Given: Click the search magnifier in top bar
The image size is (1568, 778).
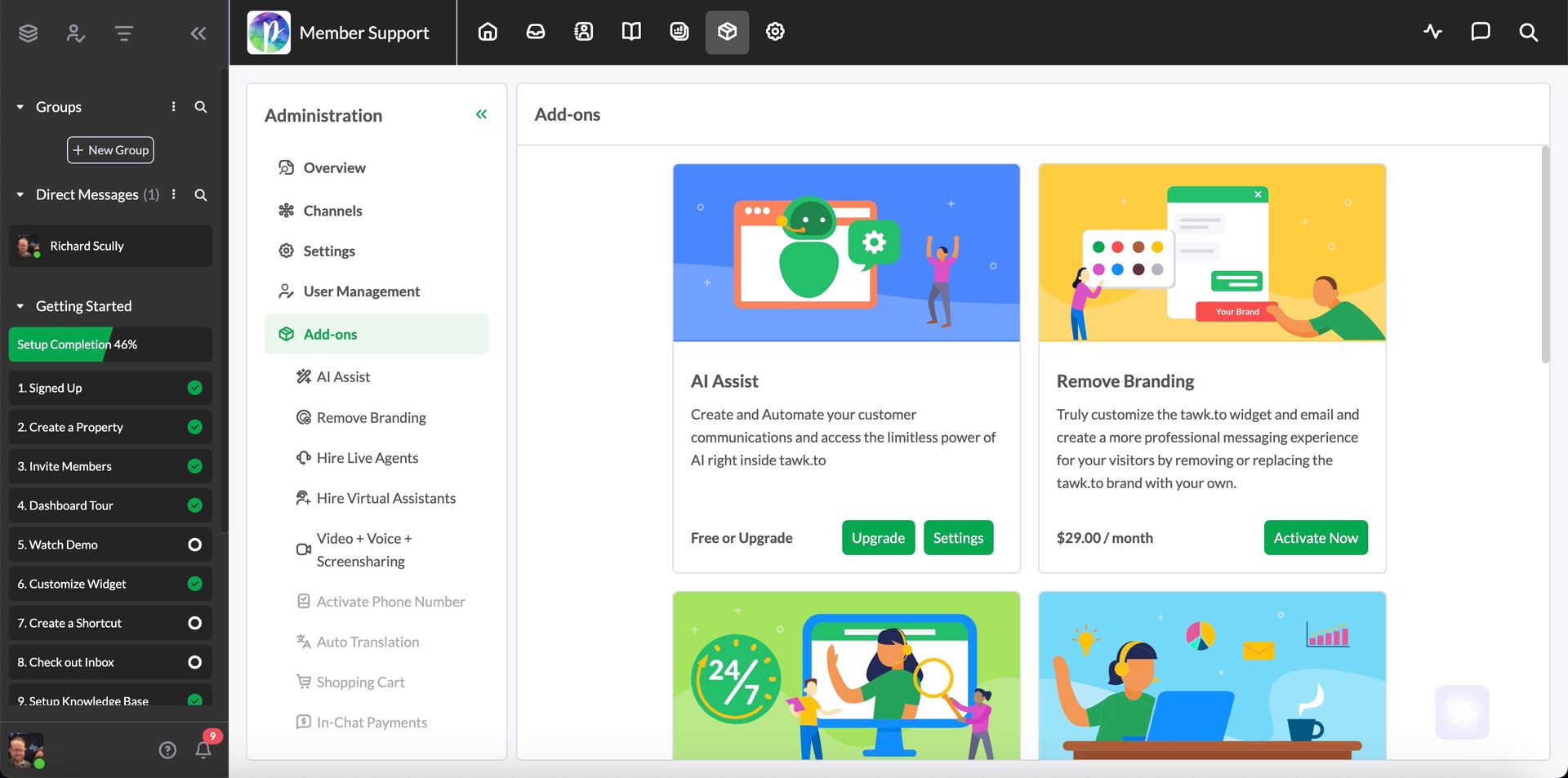Looking at the screenshot, I should (x=1529, y=32).
